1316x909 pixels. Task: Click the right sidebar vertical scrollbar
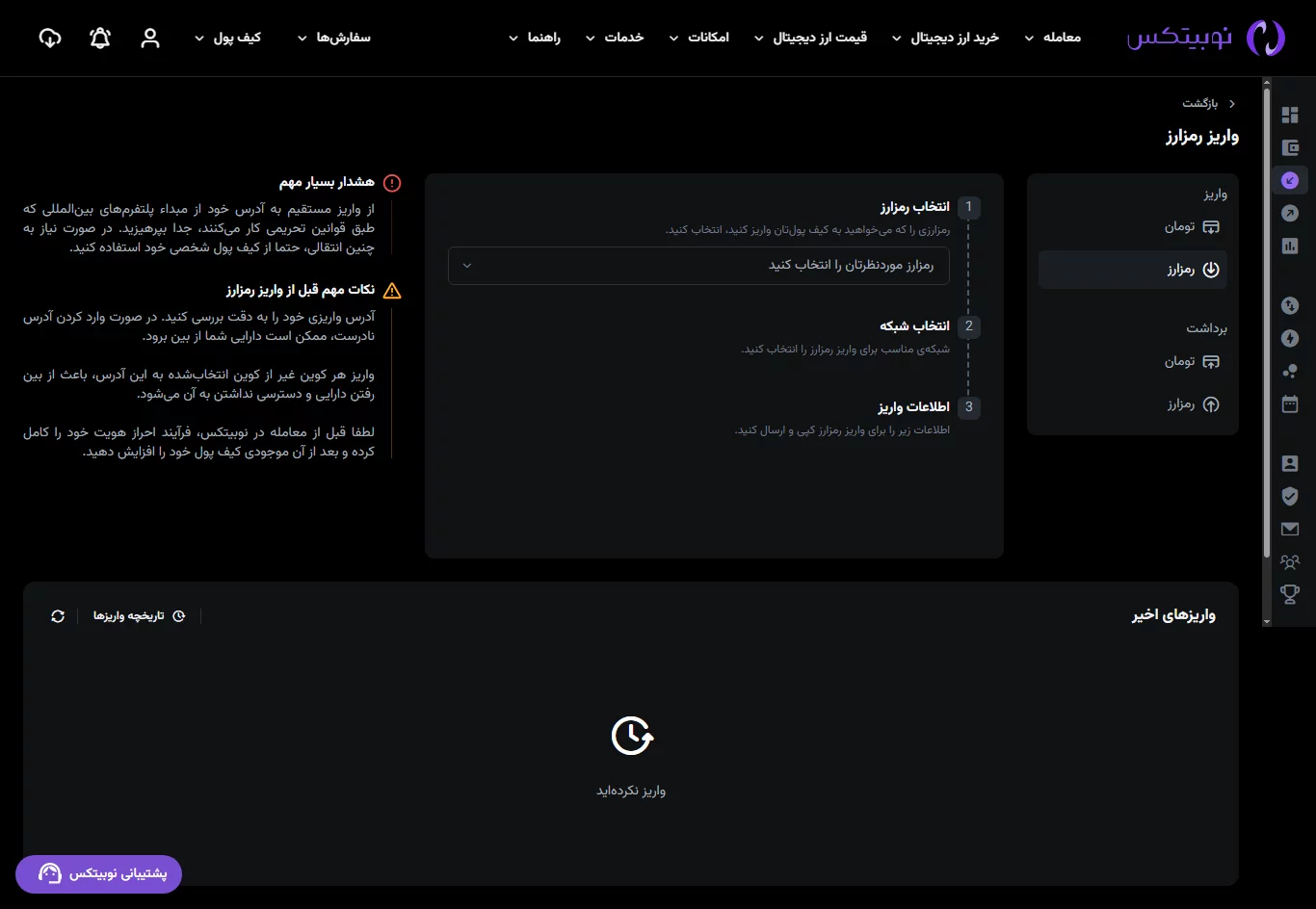[x=1267, y=324]
